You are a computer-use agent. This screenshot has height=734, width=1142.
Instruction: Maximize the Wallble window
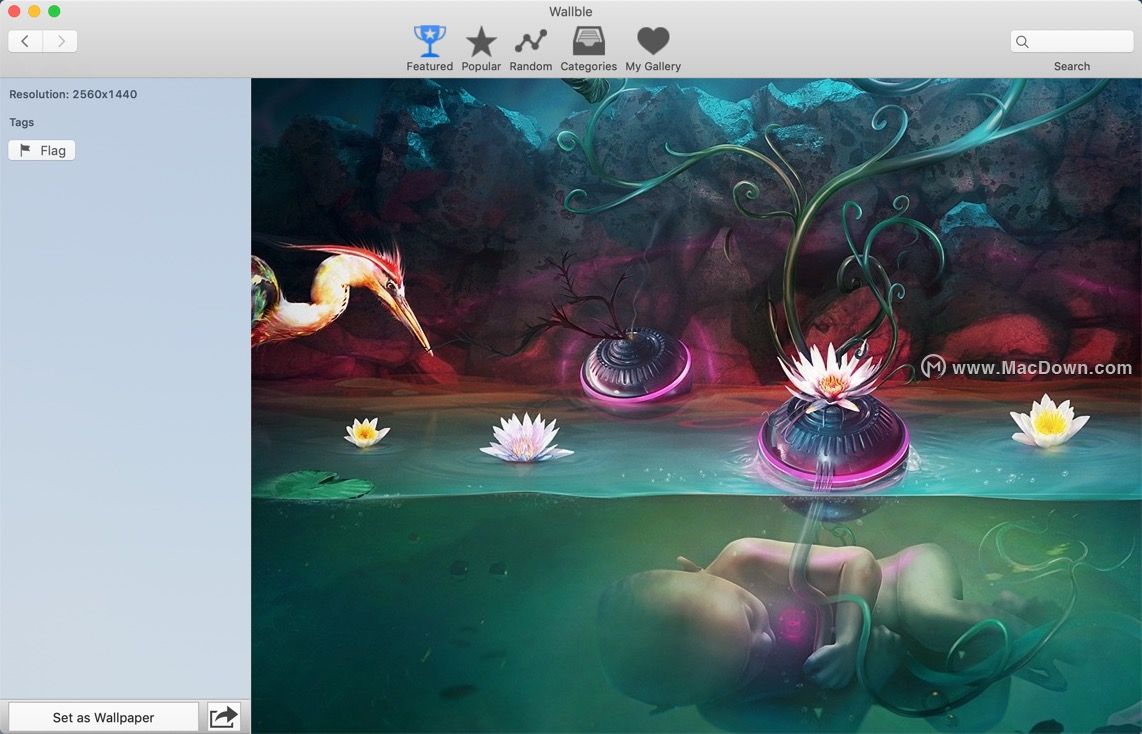tap(54, 11)
